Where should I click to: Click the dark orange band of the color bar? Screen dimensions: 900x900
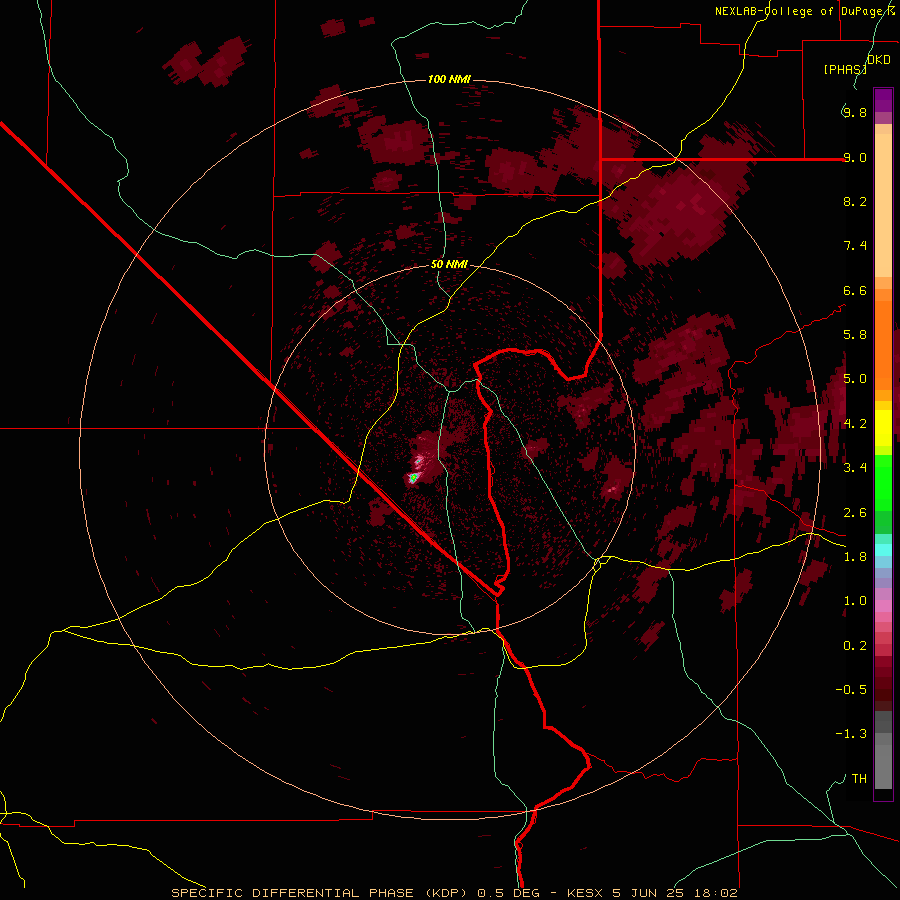point(883,344)
